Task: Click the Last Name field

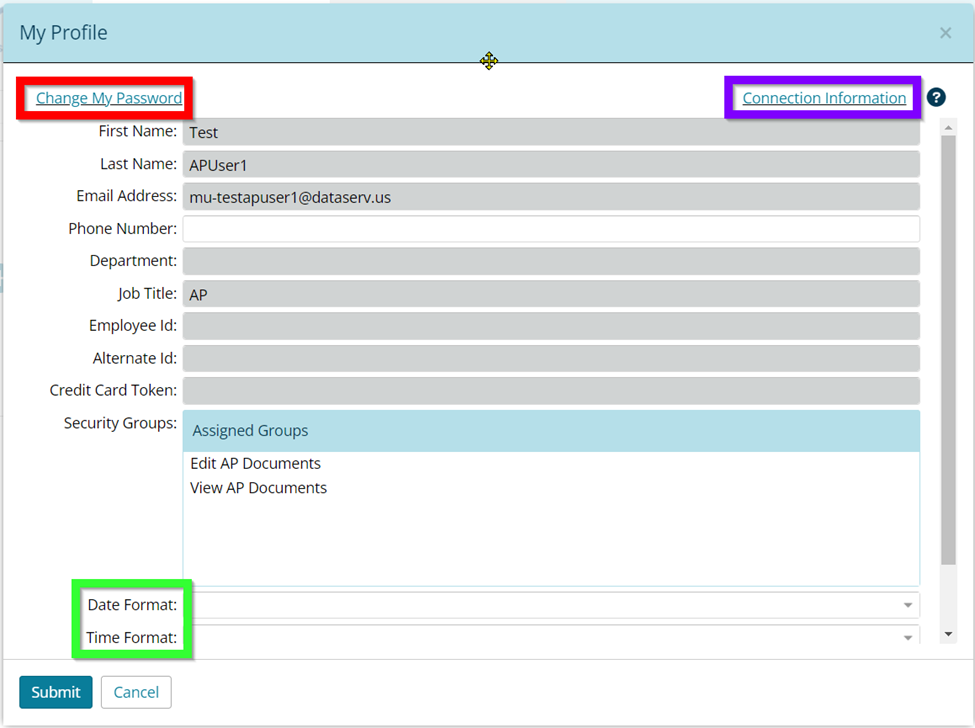Action: click(550, 165)
